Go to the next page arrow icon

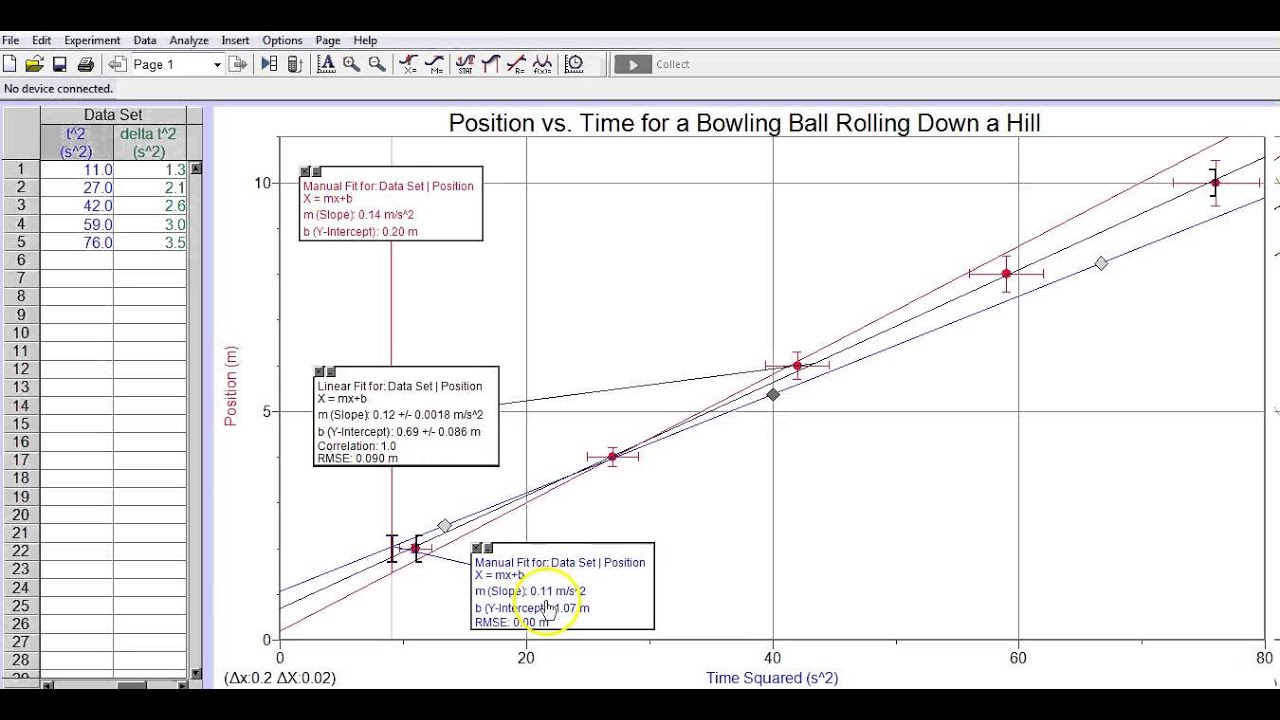238,64
